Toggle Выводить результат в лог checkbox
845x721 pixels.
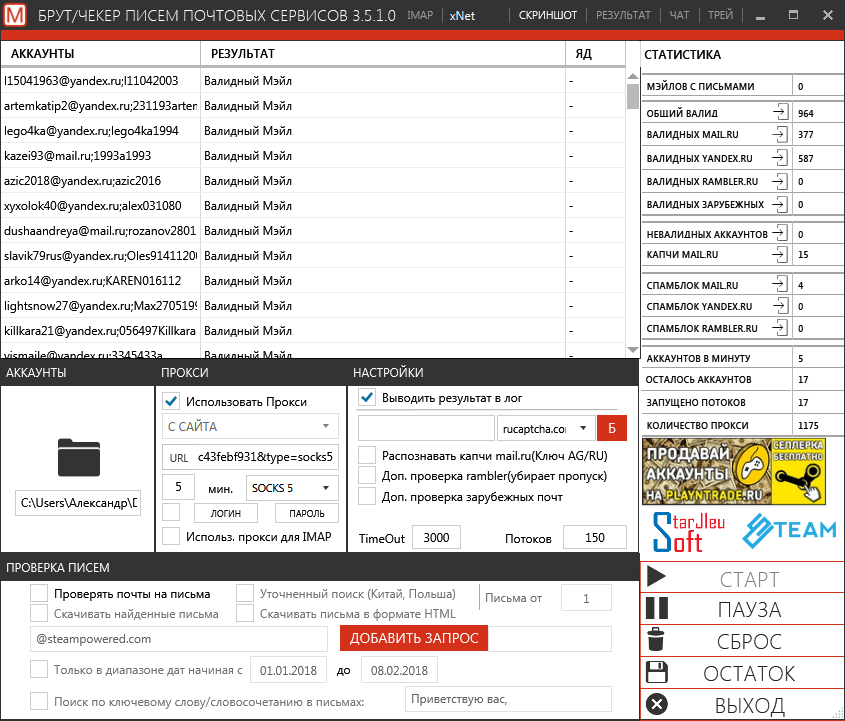(x=367, y=397)
